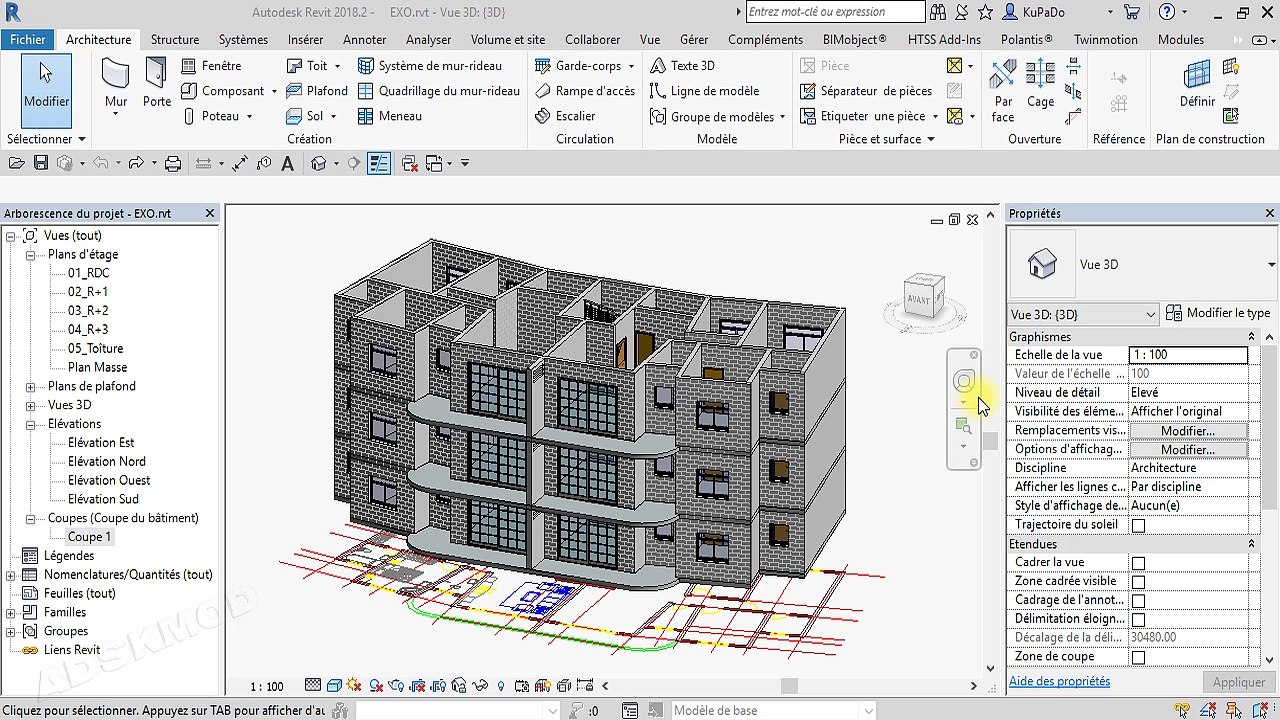Select the Plafond ceiling tool

[317, 90]
